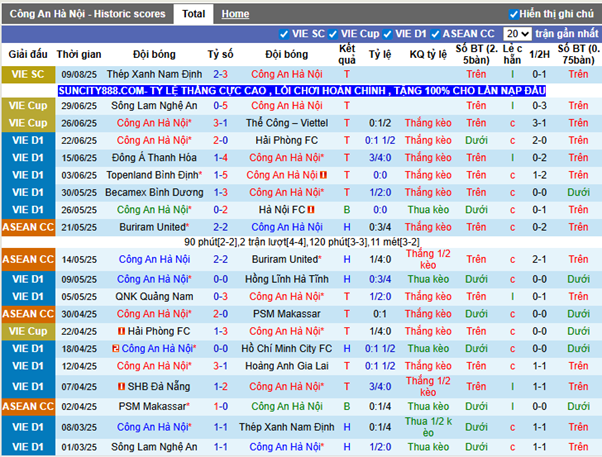Open the Home tab link
Image resolution: width=602 pixels, height=457 pixels.
coord(235,14)
